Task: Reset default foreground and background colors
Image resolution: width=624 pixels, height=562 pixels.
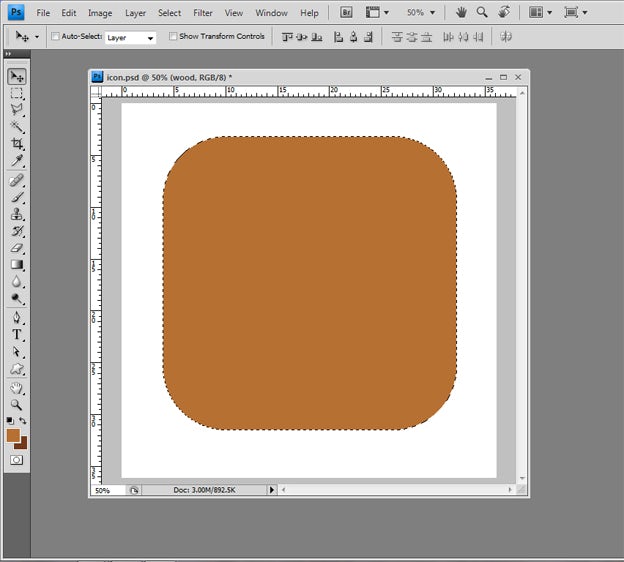Action: click(10, 421)
